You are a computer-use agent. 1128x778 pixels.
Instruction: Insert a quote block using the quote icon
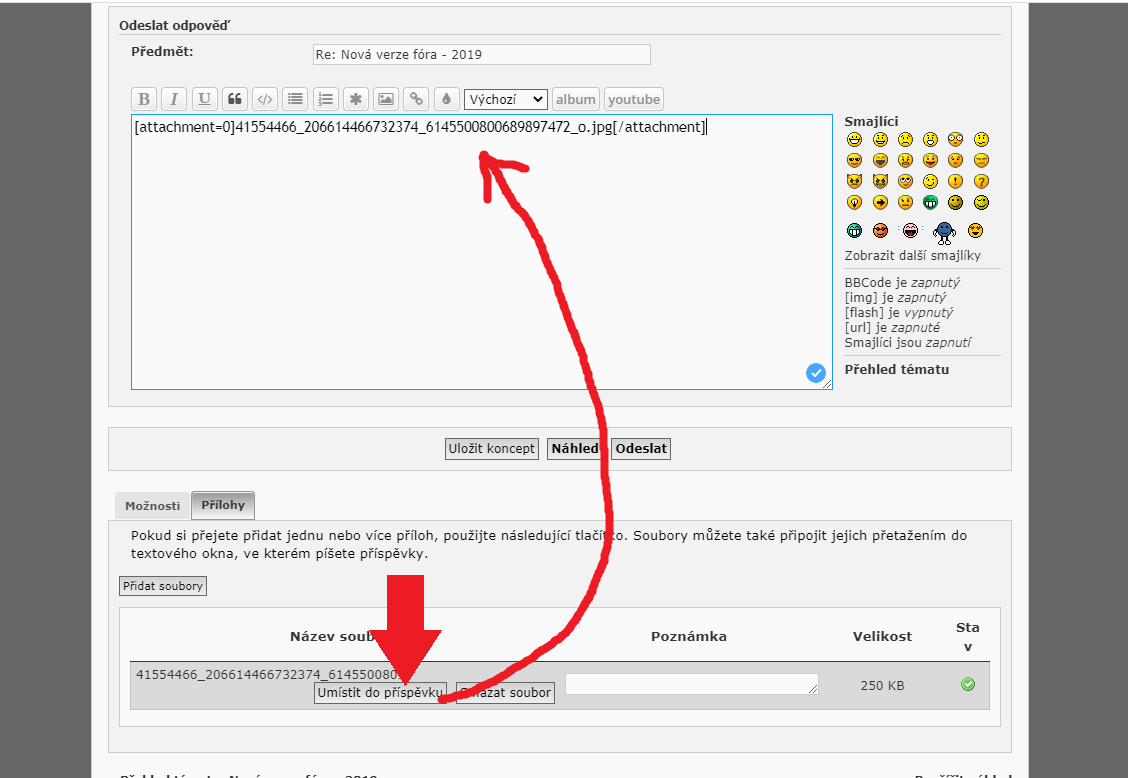pos(235,99)
